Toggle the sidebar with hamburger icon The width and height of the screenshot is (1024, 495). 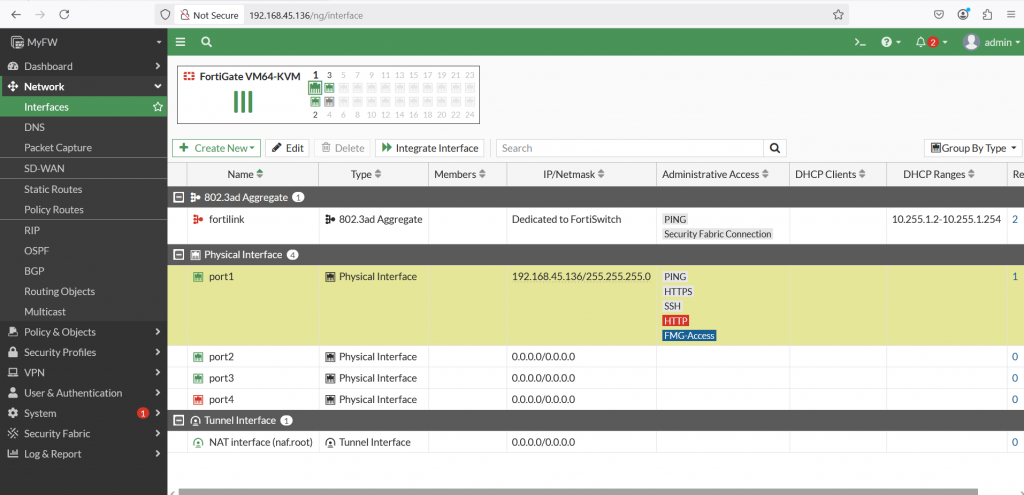(181, 42)
